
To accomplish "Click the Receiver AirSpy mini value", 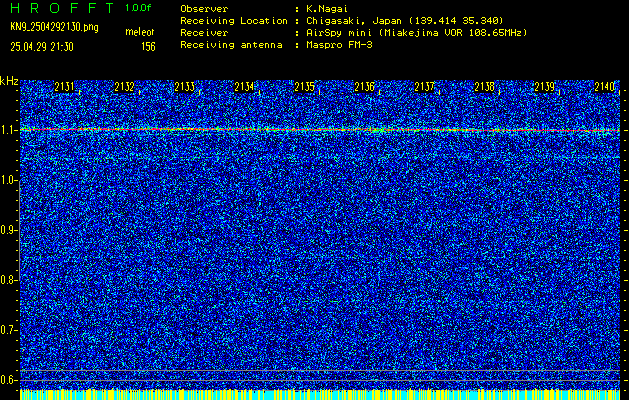I will point(416,33).
